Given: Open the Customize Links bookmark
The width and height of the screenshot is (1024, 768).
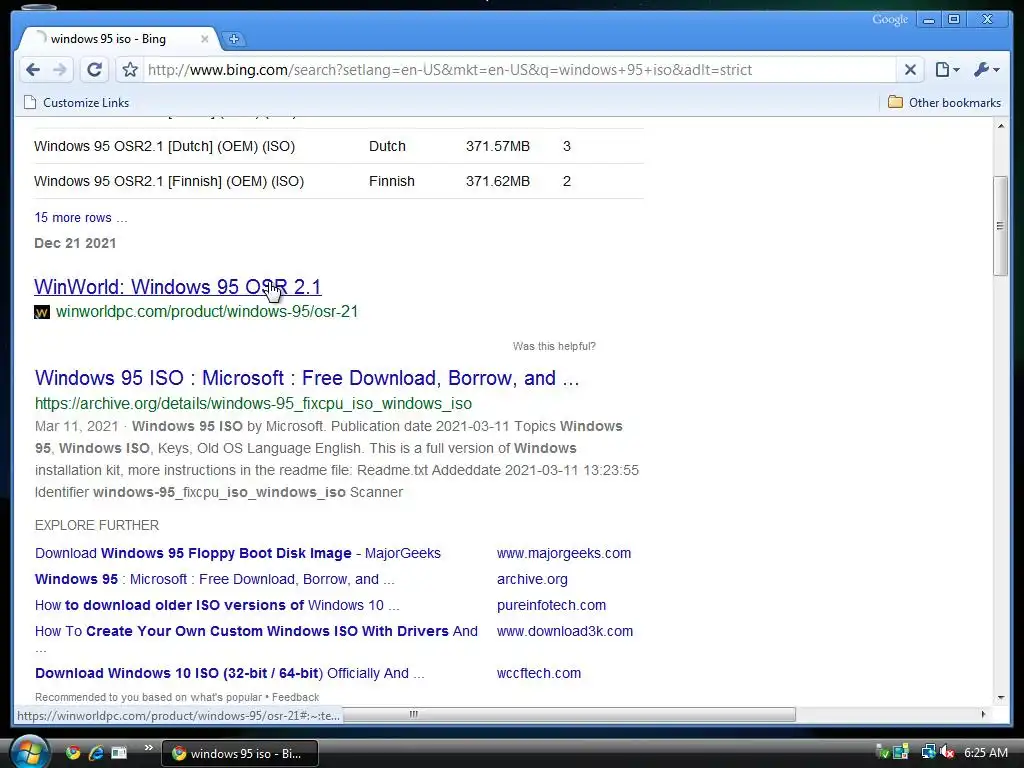Looking at the screenshot, I should pyautogui.click(x=76, y=103).
